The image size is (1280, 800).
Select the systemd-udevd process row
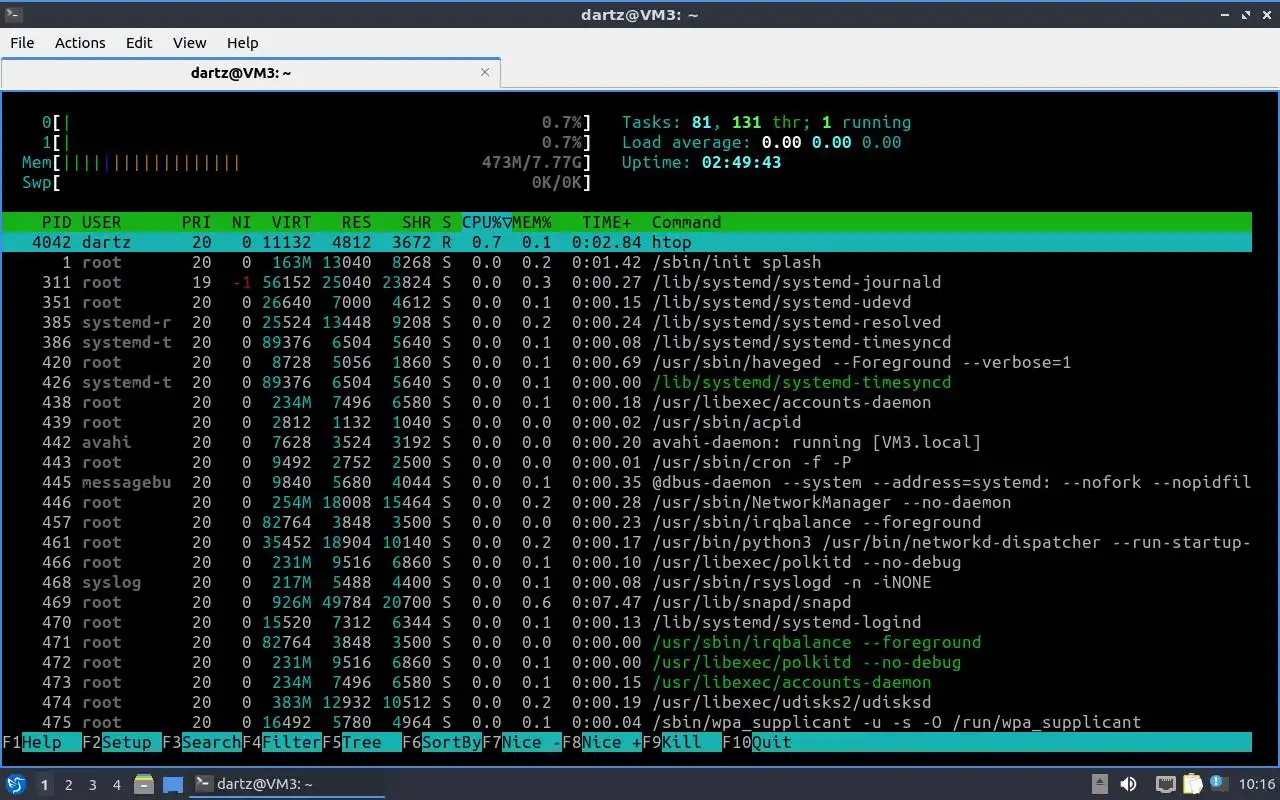(x=627, y=302)
